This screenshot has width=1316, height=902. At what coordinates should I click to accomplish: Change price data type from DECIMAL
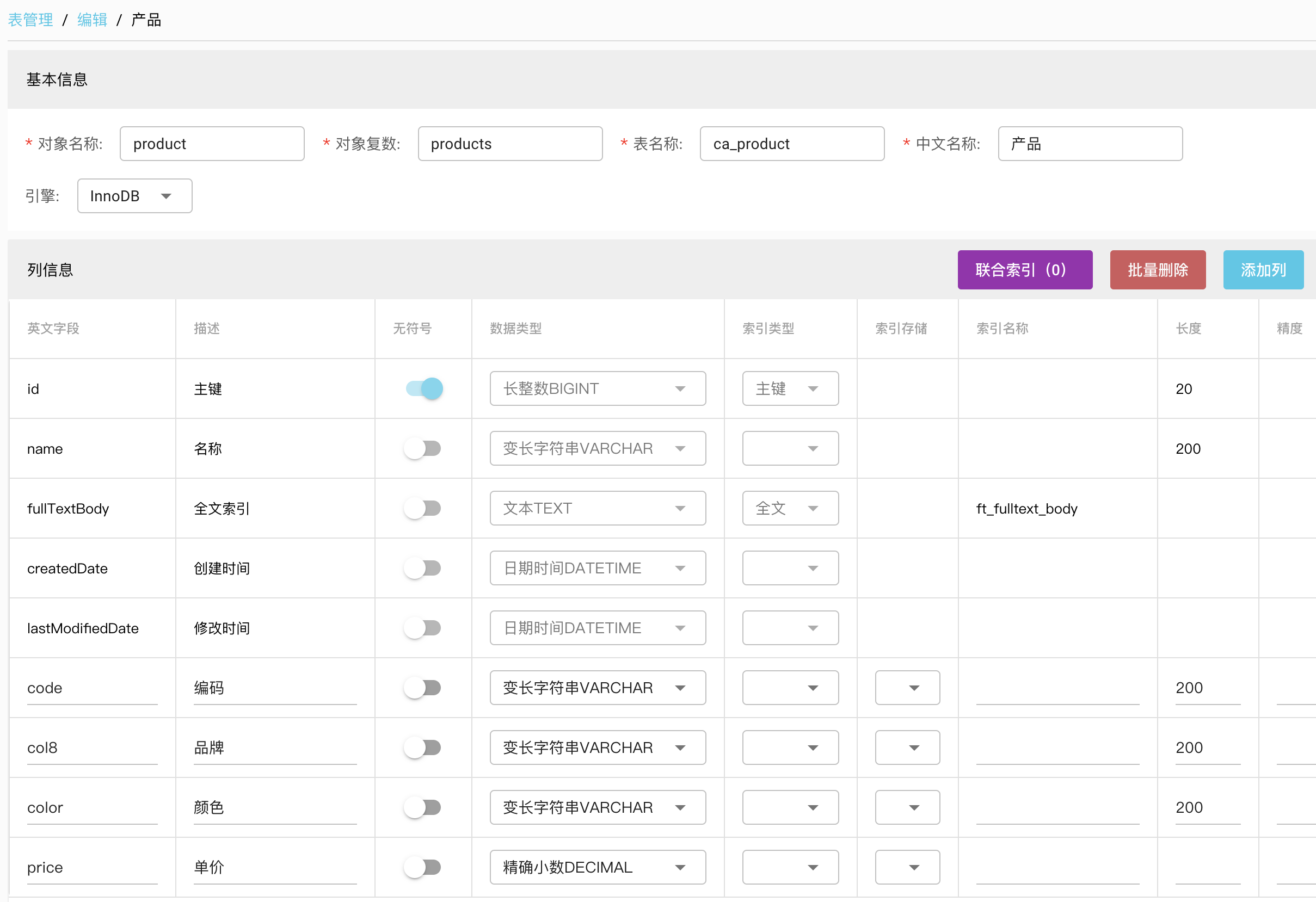(x=597, y=868)
